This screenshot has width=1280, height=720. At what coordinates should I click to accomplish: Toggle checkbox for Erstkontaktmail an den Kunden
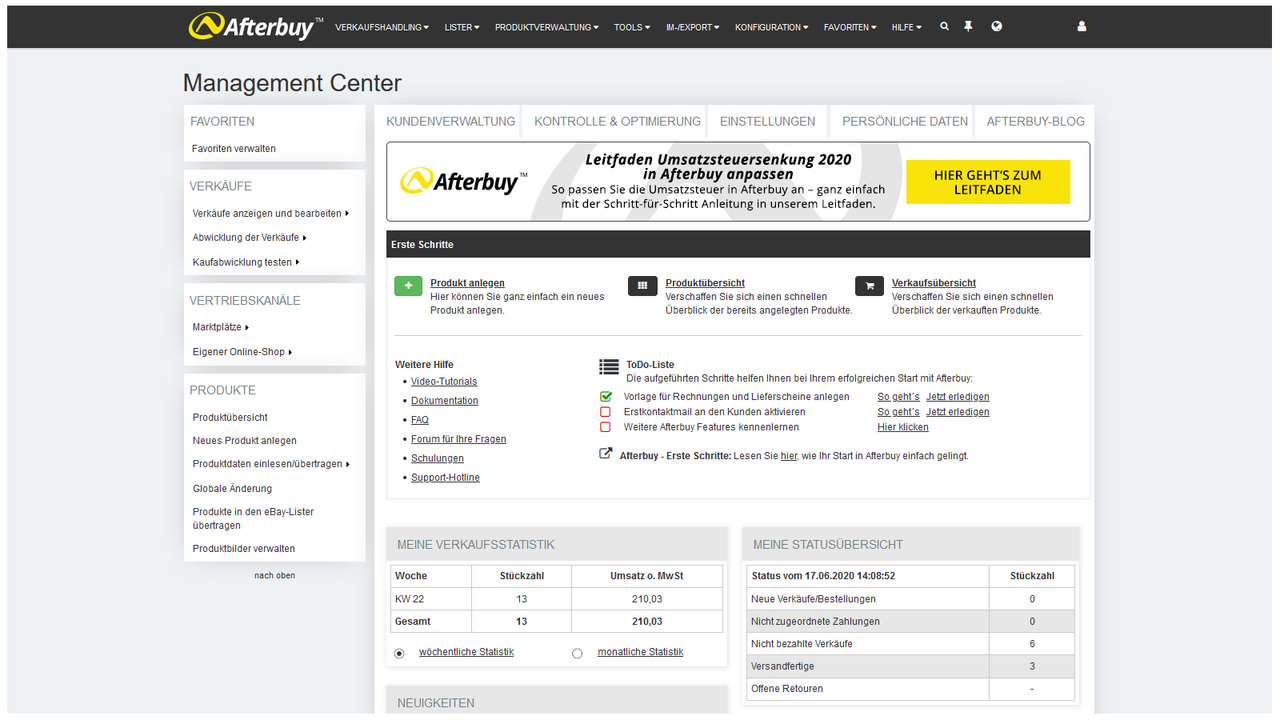(605, 412)
